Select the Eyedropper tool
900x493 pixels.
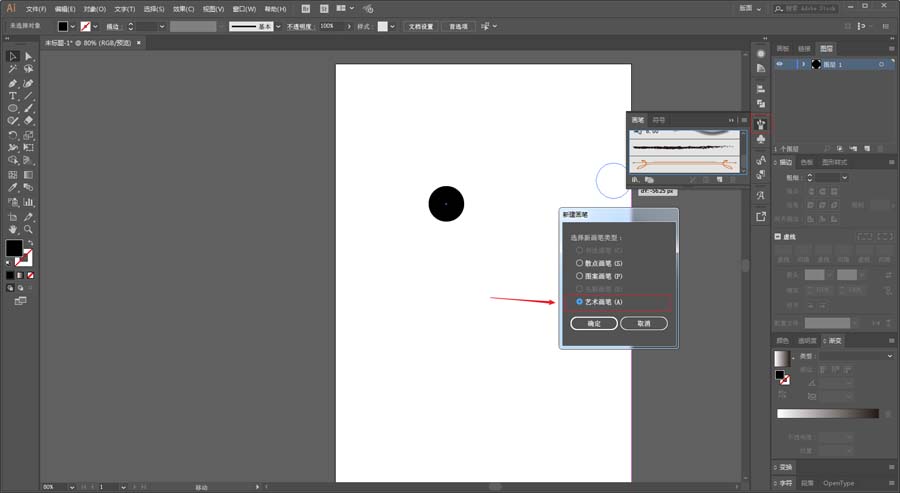tap(13, 188)
